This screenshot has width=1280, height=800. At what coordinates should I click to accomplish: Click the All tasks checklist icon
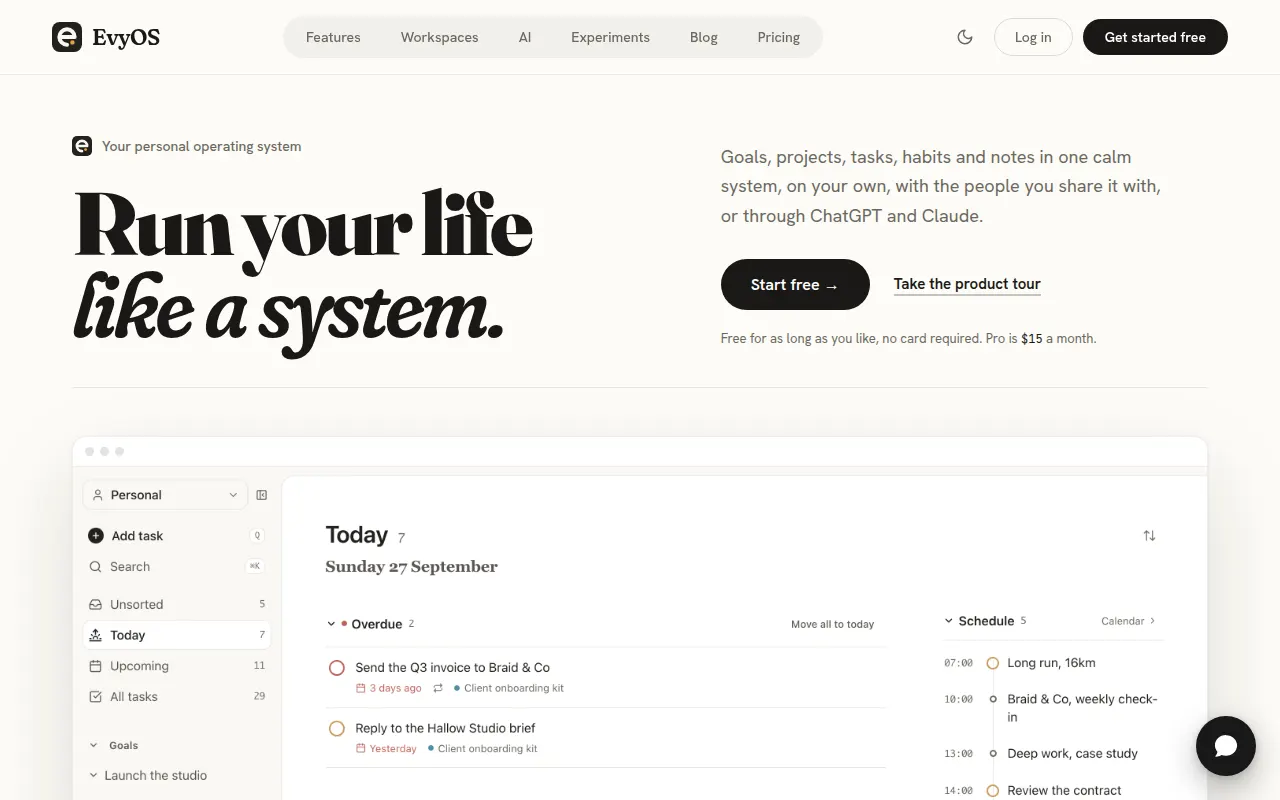(x=96, y=697)
